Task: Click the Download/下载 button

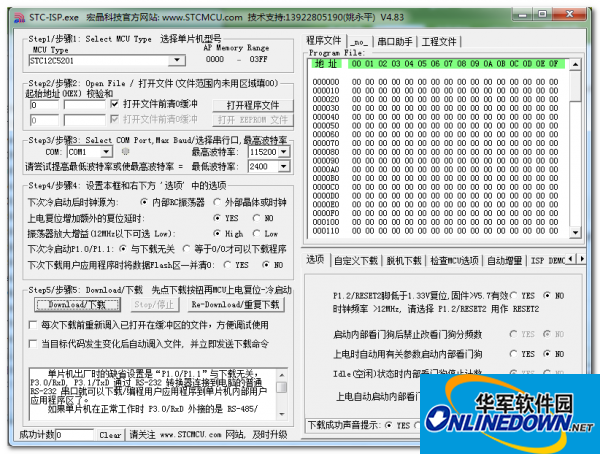Action: [x=77, y=305]
